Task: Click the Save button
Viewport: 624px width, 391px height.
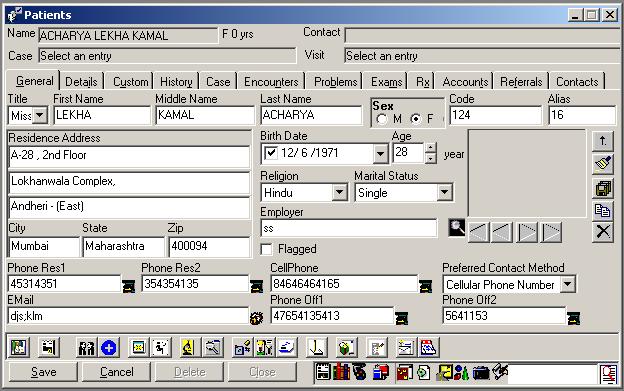Action: pyautogui.click(x=44, y=372)
